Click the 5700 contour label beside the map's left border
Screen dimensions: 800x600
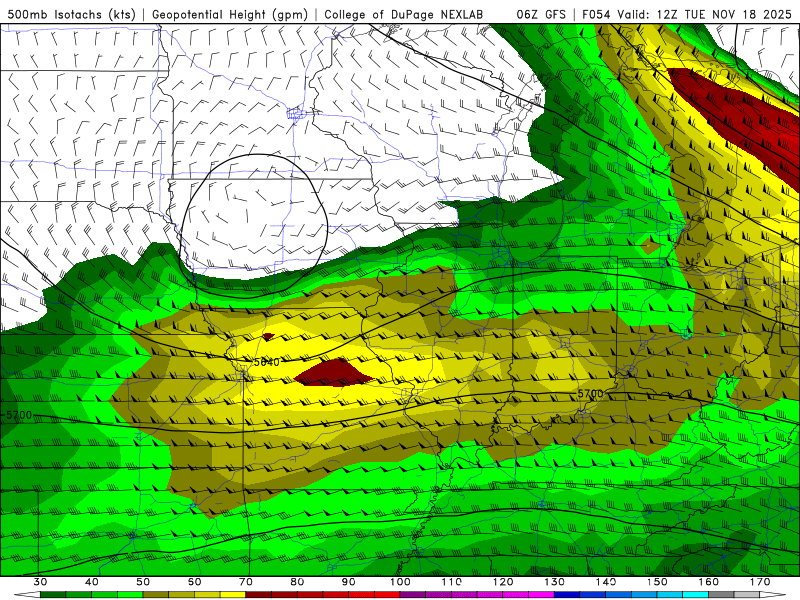tap(19, 415)
